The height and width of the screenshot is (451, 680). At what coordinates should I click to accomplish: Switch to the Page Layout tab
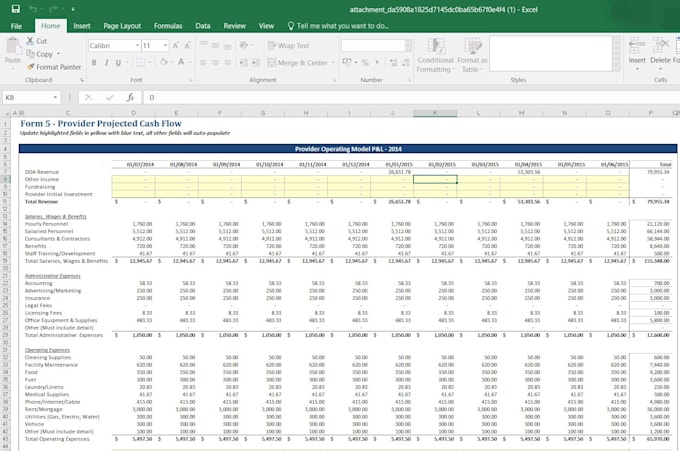122,26
